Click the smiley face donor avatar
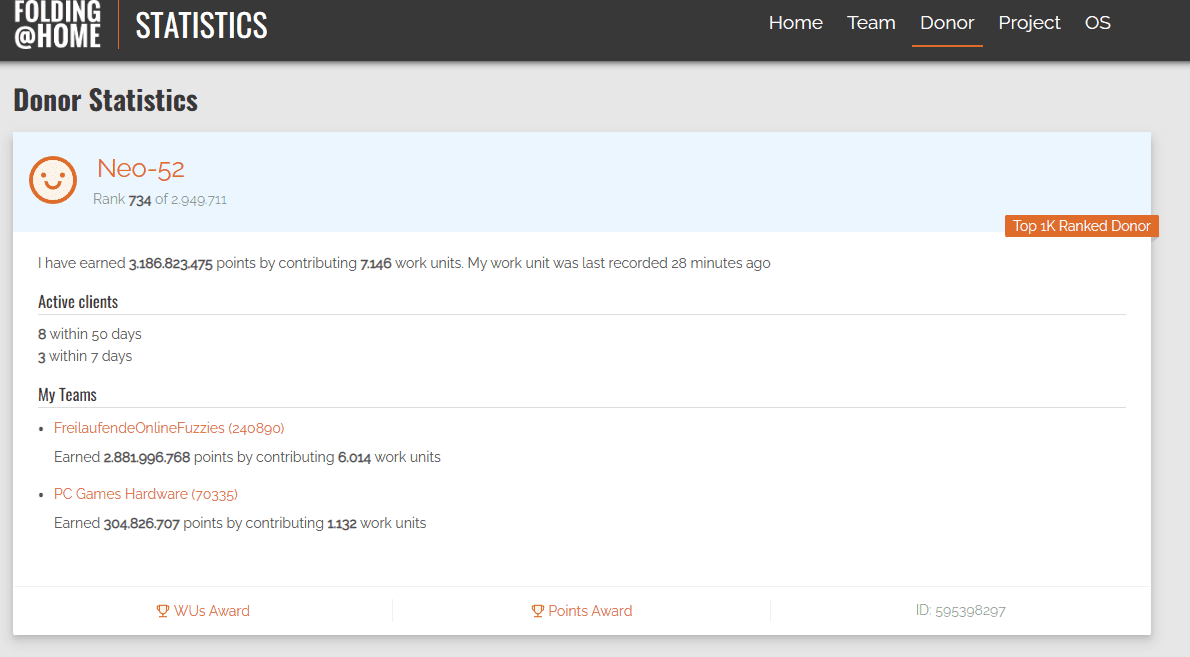 point(53,180)
